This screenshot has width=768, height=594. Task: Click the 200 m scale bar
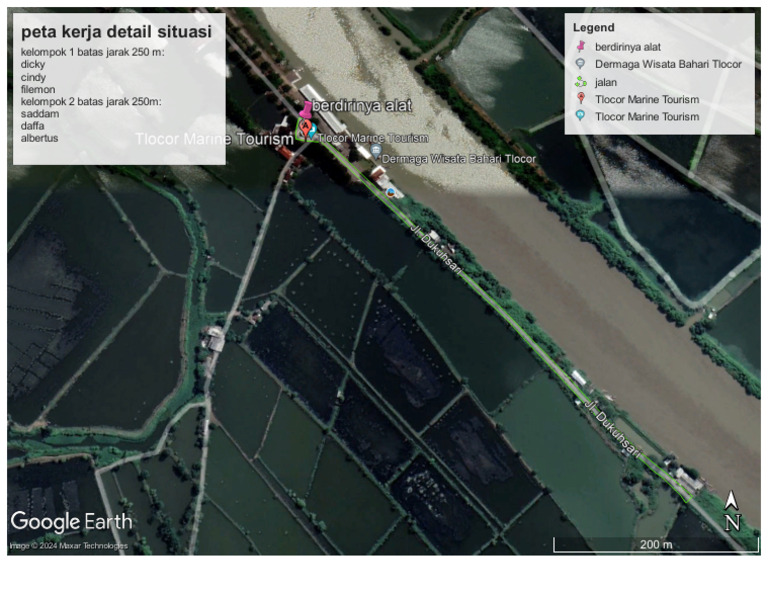pyautogui.click(x=656, y=545)
